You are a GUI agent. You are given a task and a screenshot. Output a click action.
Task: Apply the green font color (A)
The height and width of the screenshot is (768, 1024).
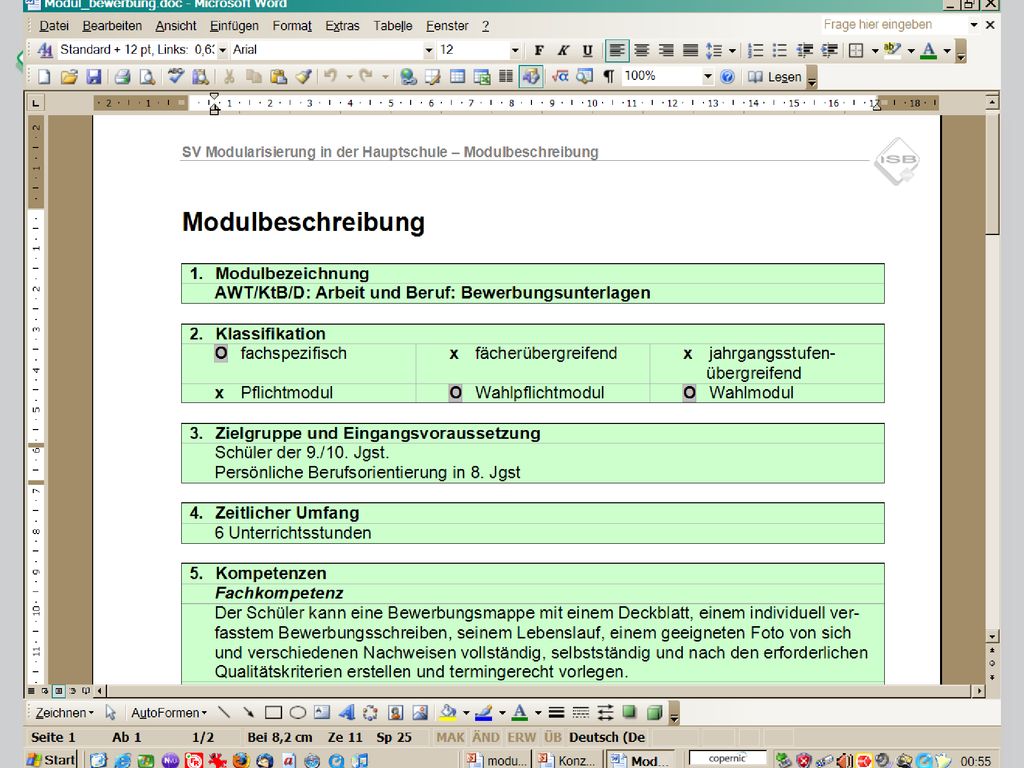pos(928,51)
